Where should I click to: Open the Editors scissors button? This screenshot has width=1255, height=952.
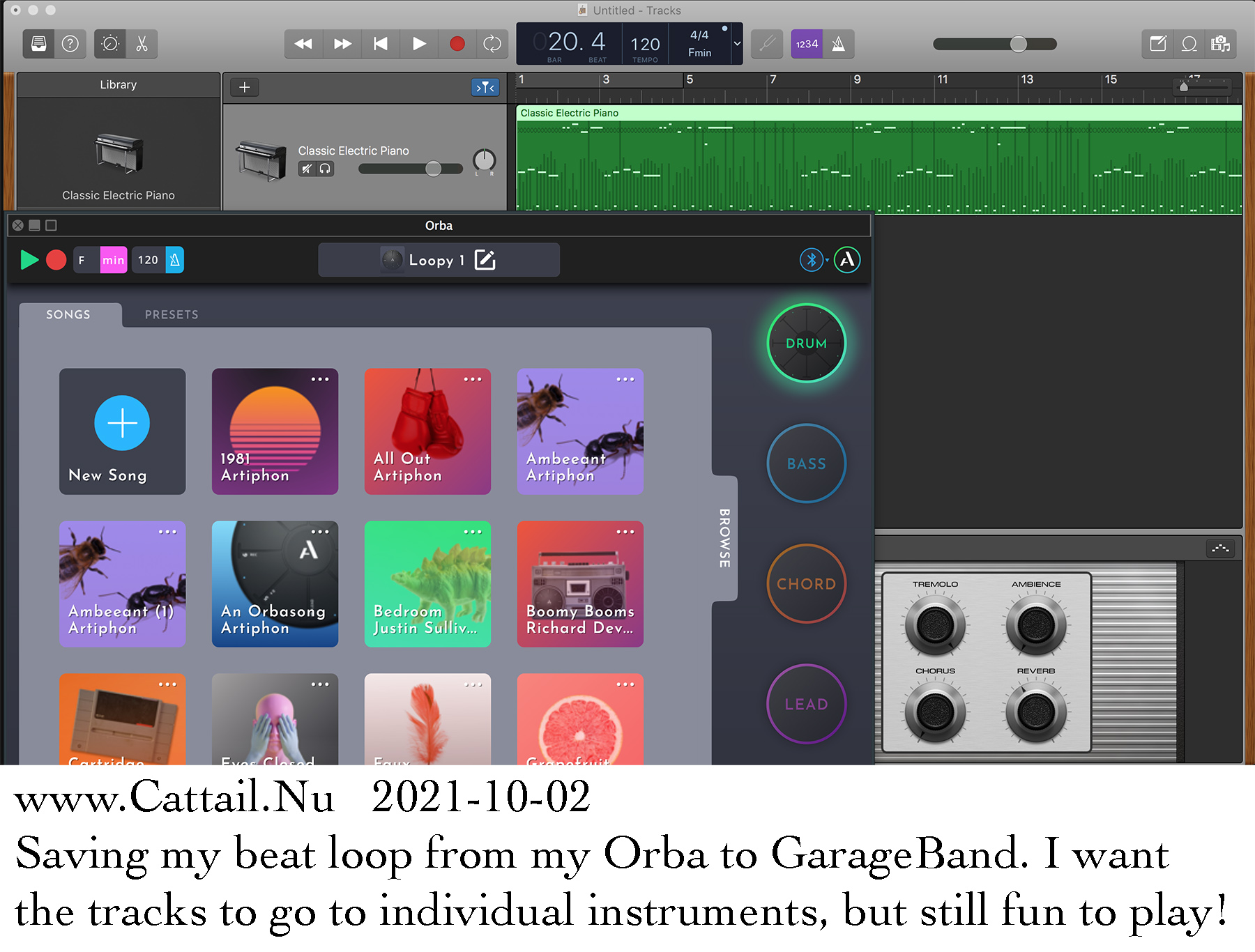coord(142,44)
